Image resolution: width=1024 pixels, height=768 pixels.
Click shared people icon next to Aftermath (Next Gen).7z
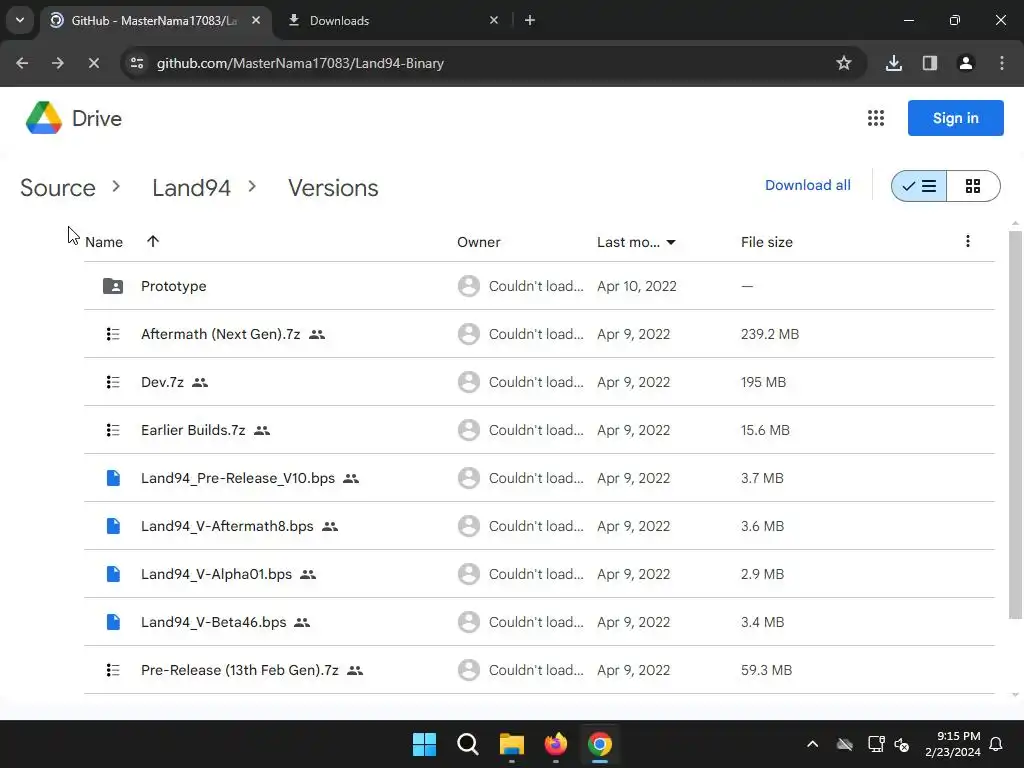point(317,334)
